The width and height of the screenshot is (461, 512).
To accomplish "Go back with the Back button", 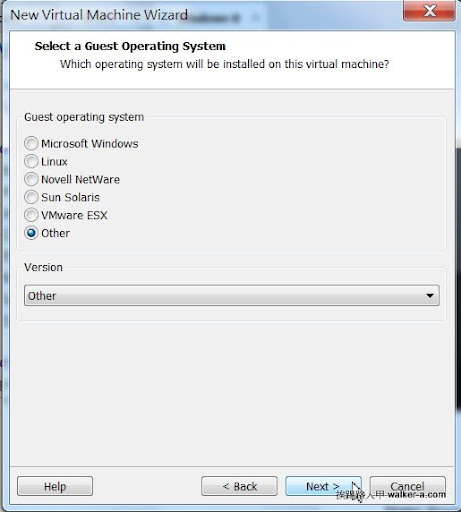I will pos(239,486).
